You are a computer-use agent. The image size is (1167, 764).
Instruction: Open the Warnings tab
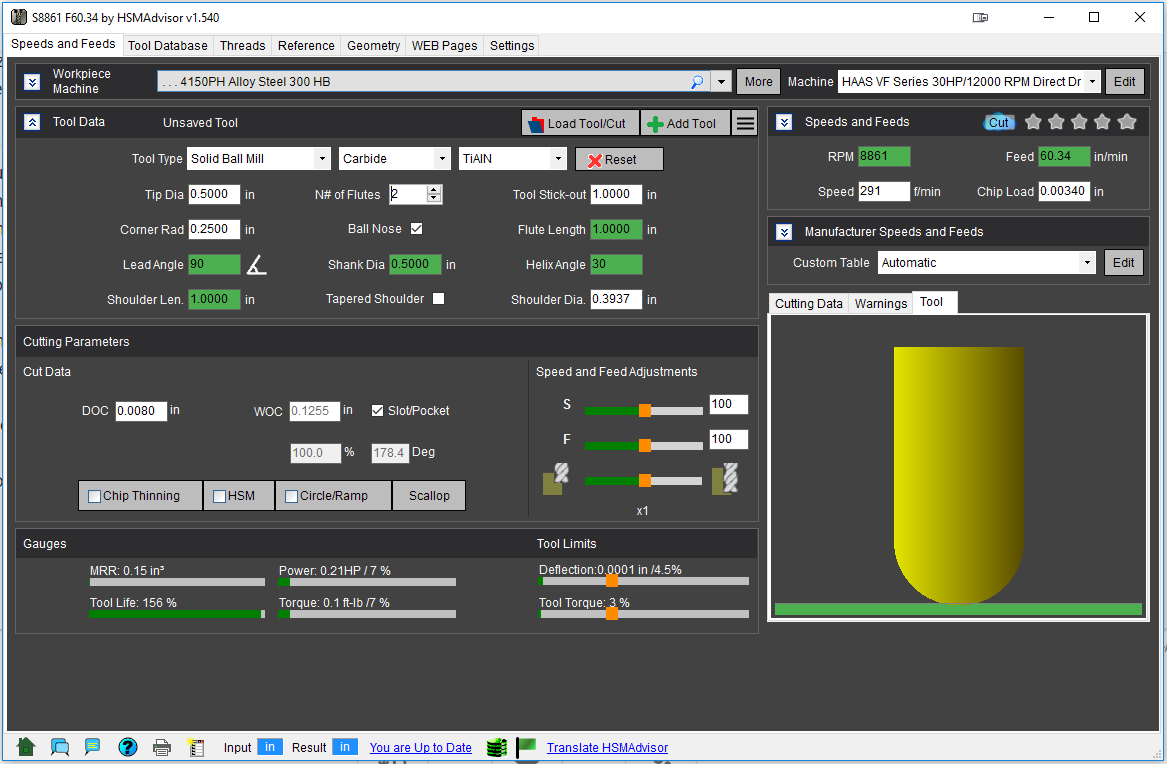[x=880, y=304]
